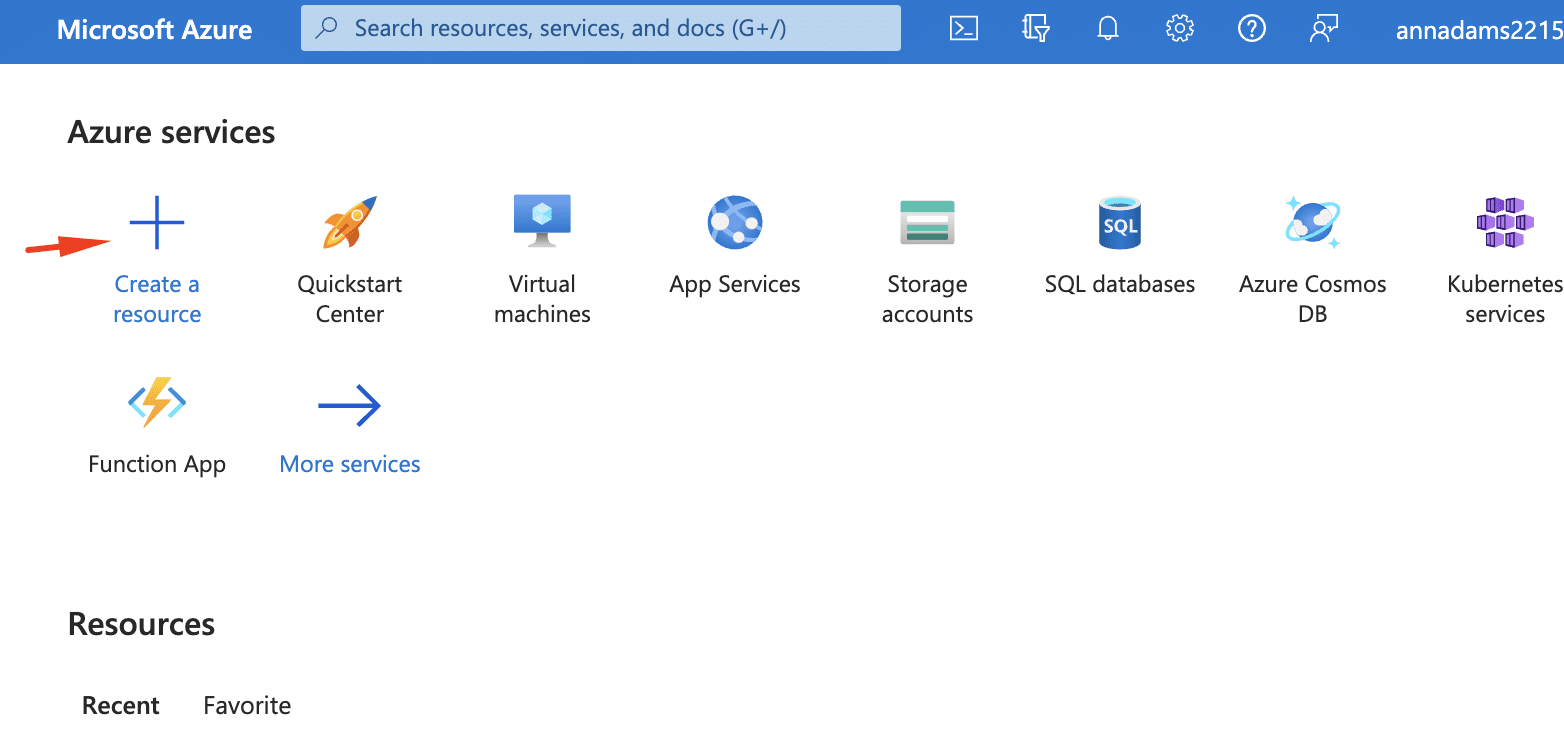Click the Create a resource plus icon
1564x732 pixels.
157,222
